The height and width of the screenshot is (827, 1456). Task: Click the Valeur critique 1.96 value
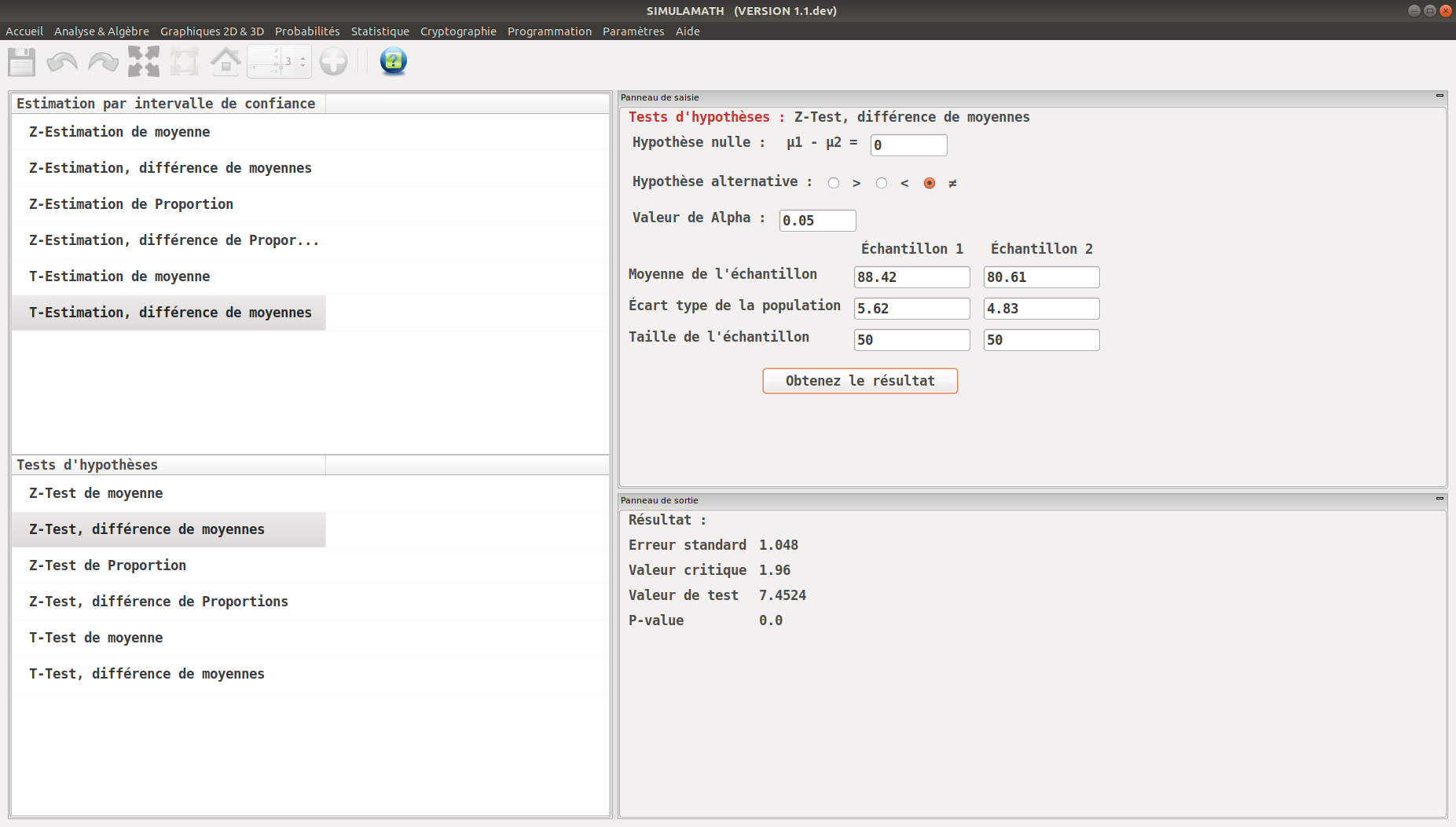[x=775, y=570]
